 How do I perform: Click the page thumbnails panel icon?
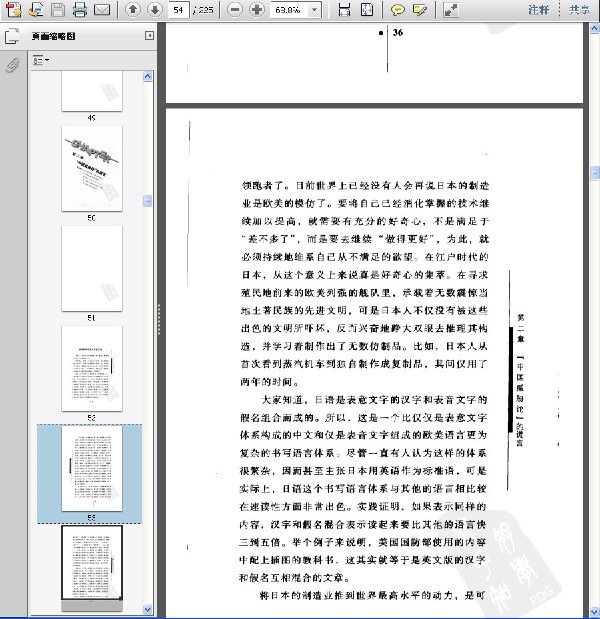click(12, 36)
